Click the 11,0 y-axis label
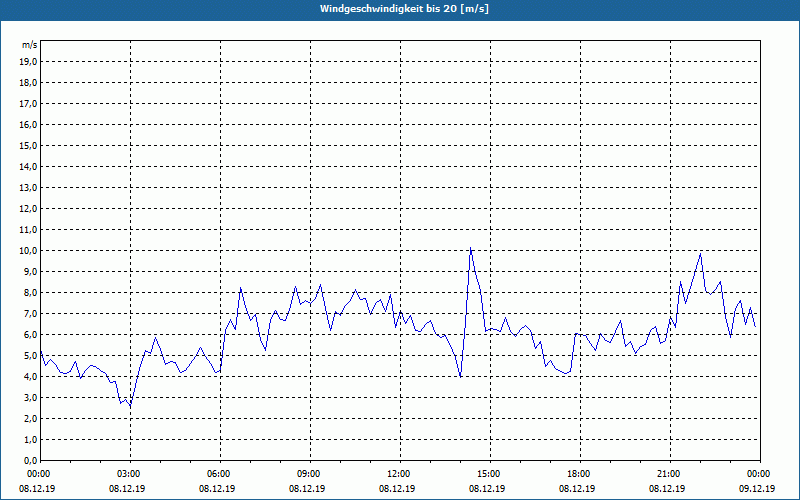This screenshot has width=800, height=500. 29,230
